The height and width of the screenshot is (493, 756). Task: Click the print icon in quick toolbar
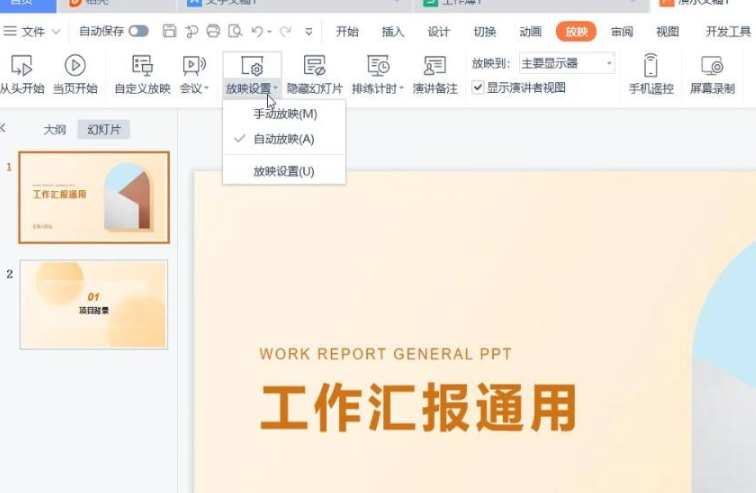click(213, 31)
